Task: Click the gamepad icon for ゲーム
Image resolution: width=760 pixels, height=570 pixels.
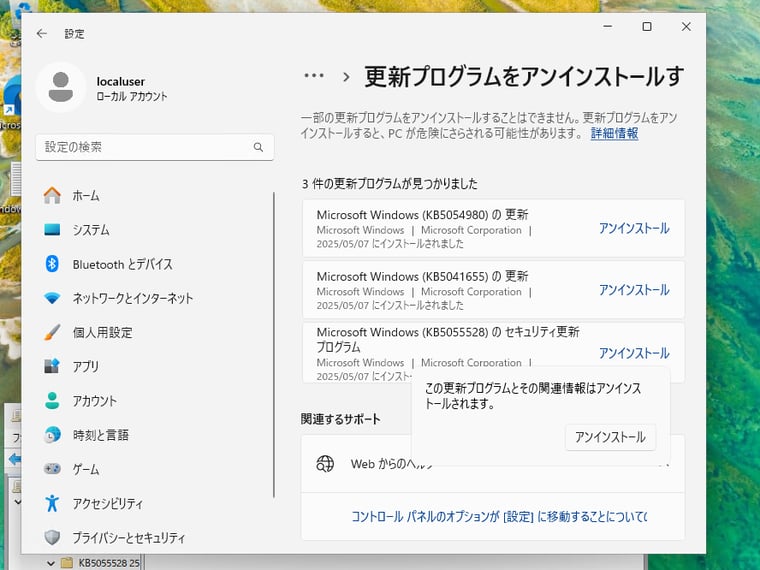Action: click(x=52, y=469)
